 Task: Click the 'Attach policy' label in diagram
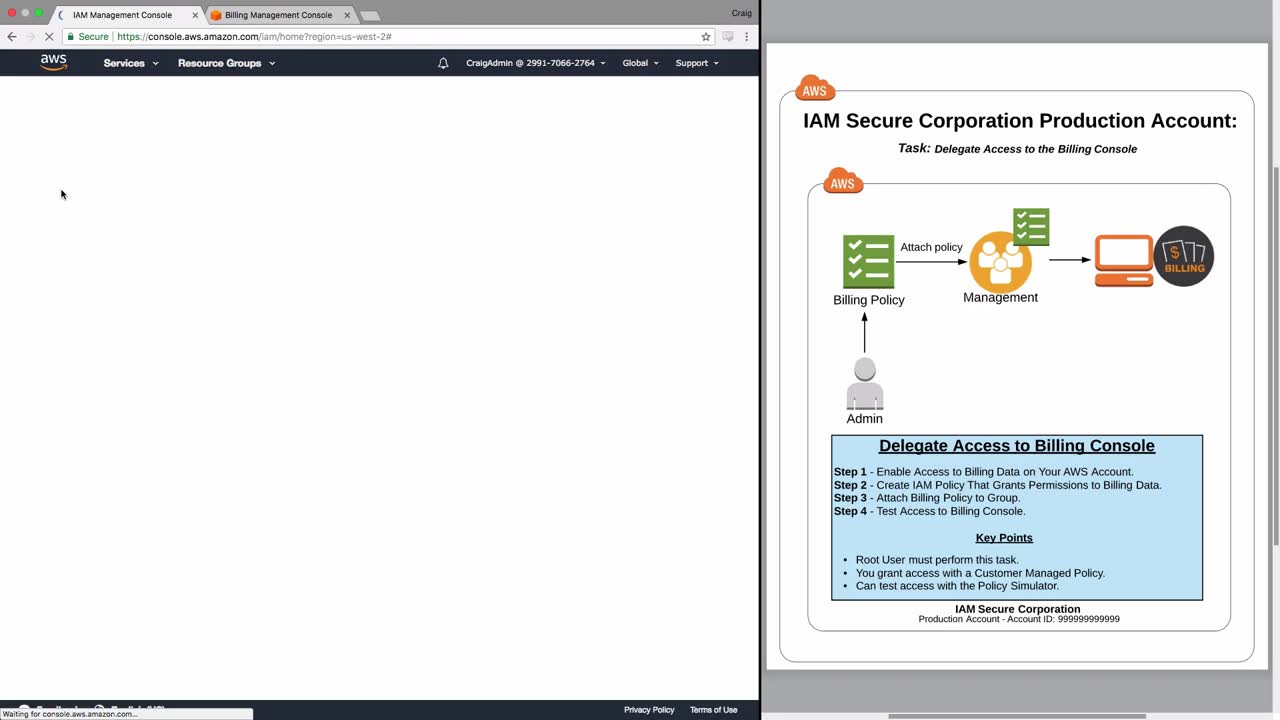tap(931, 247)
